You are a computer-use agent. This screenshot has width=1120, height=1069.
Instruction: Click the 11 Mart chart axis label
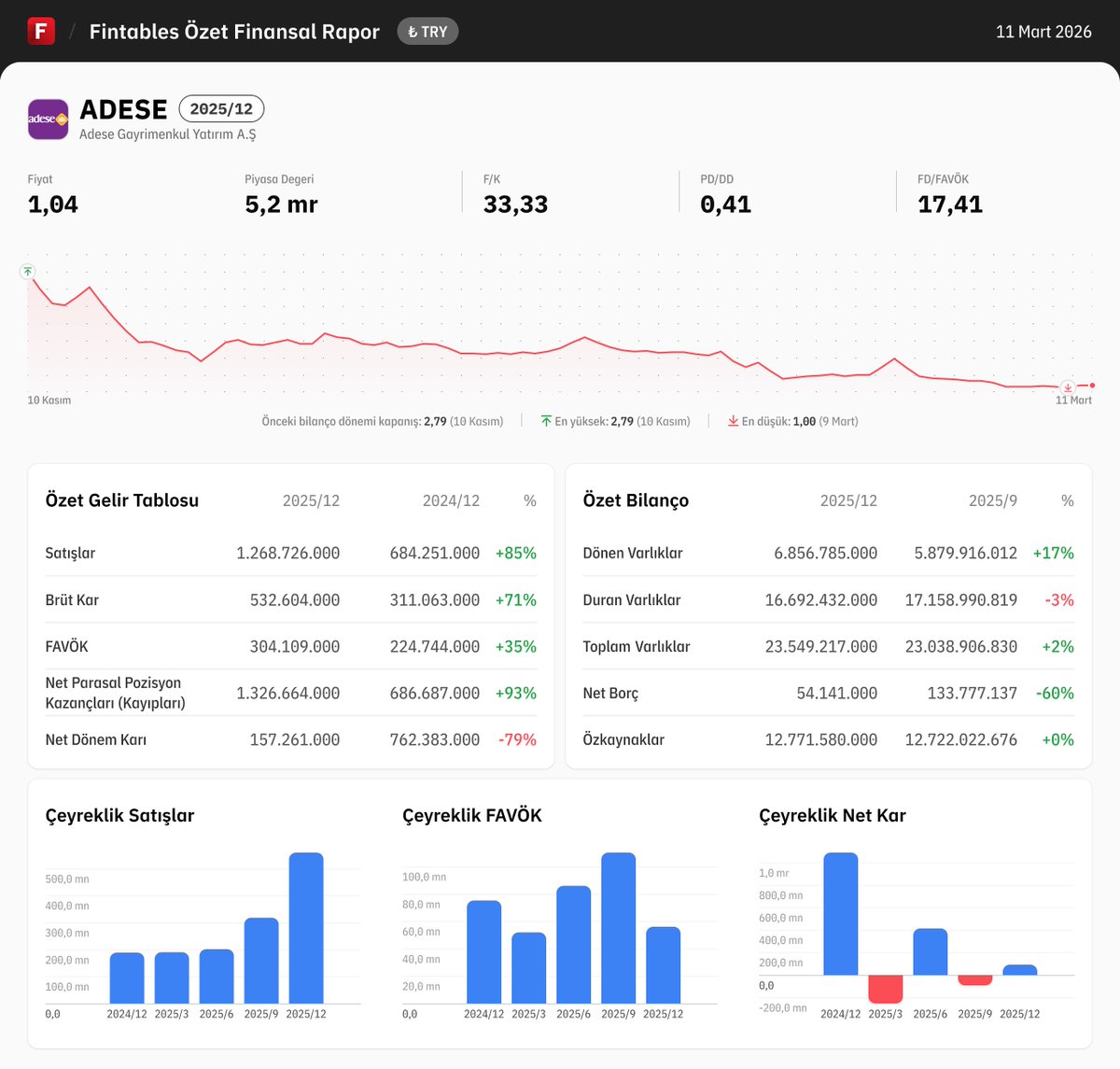pos(1073,401)
